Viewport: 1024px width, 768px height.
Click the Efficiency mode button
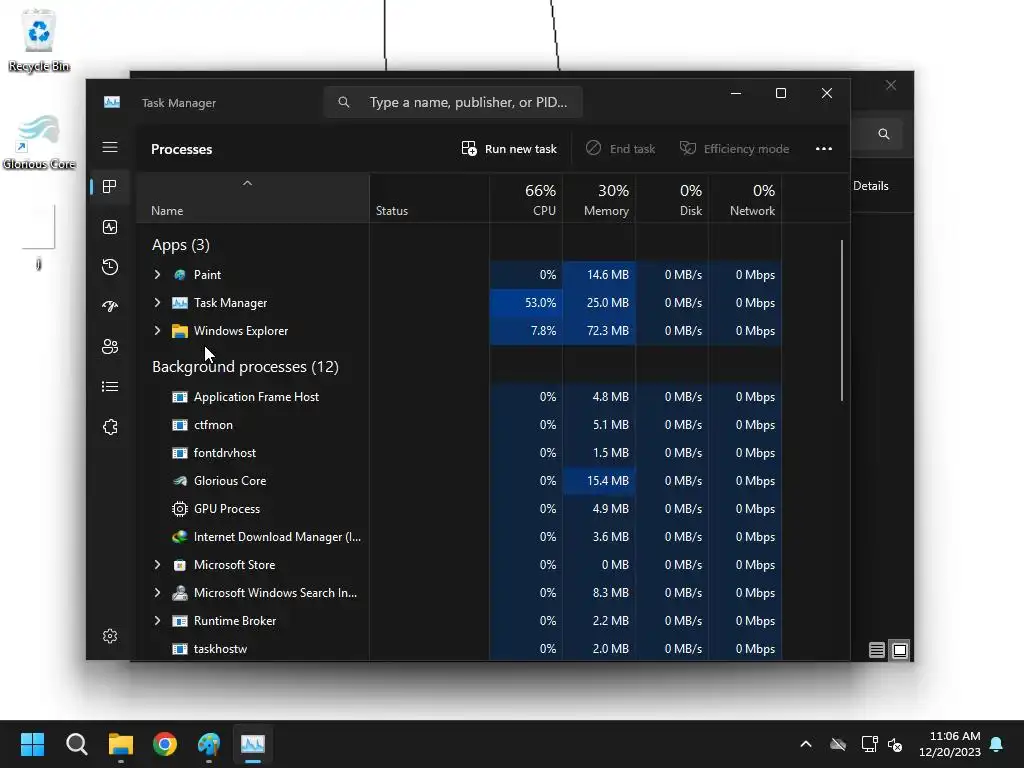735,149
